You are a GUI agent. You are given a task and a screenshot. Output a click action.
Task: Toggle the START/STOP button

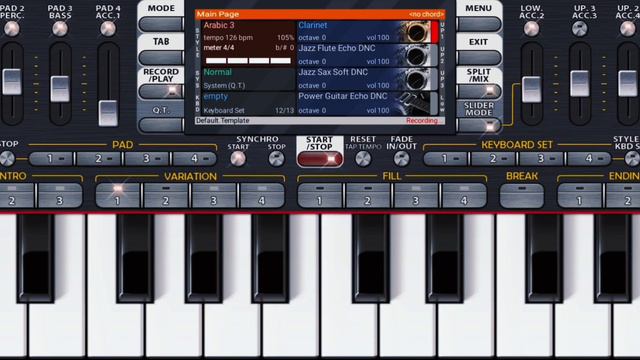coord(320,159)
